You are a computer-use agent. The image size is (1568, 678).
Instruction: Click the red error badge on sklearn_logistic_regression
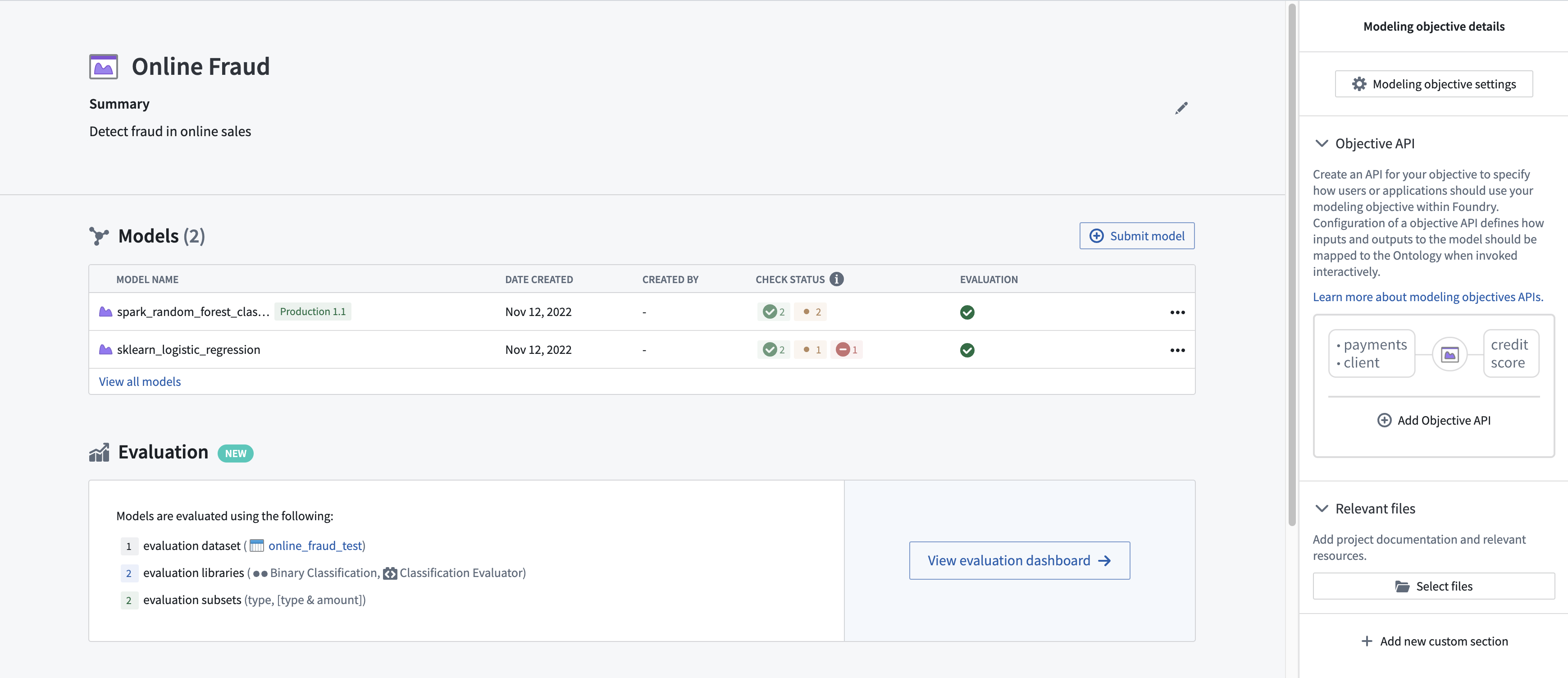[848, 349]
